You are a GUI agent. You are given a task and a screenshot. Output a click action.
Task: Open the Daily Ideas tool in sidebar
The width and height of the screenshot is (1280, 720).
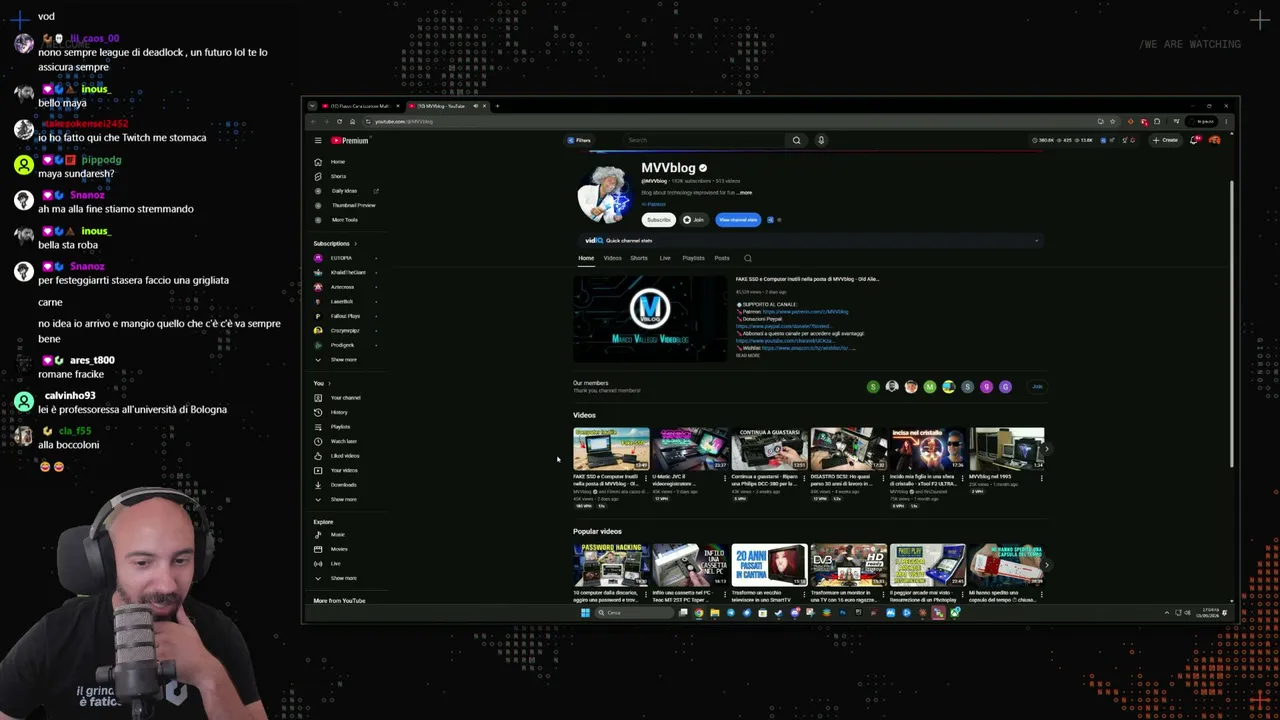click(x=345, y=191)
